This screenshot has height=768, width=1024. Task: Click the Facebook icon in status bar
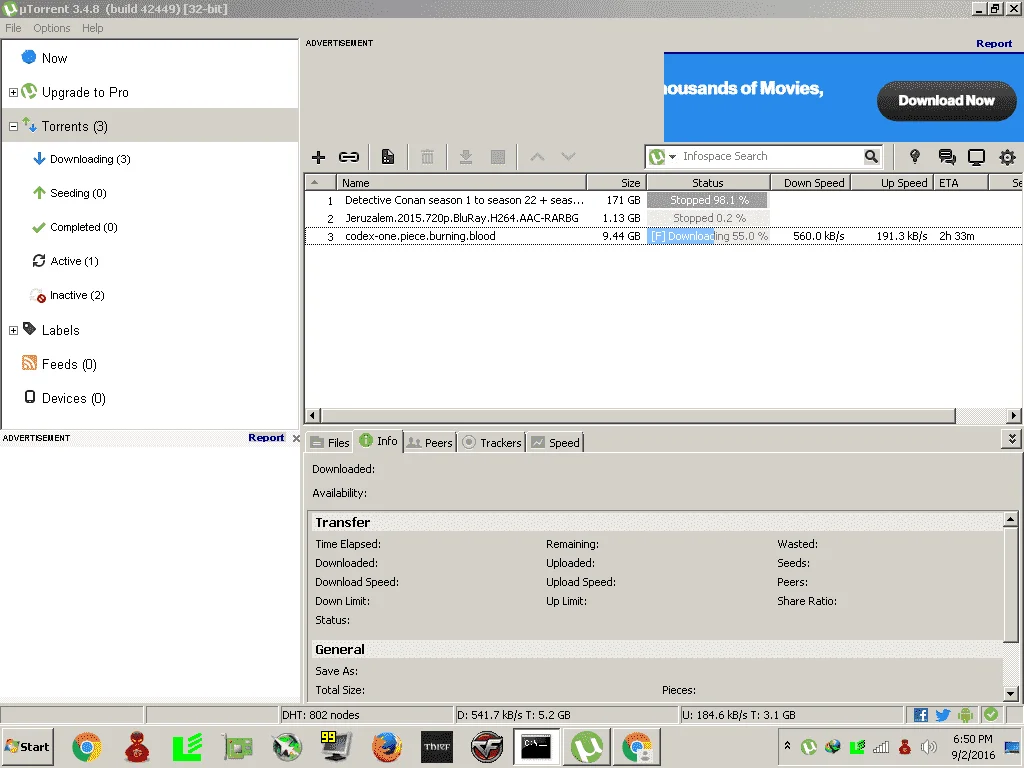coord(921,715)
